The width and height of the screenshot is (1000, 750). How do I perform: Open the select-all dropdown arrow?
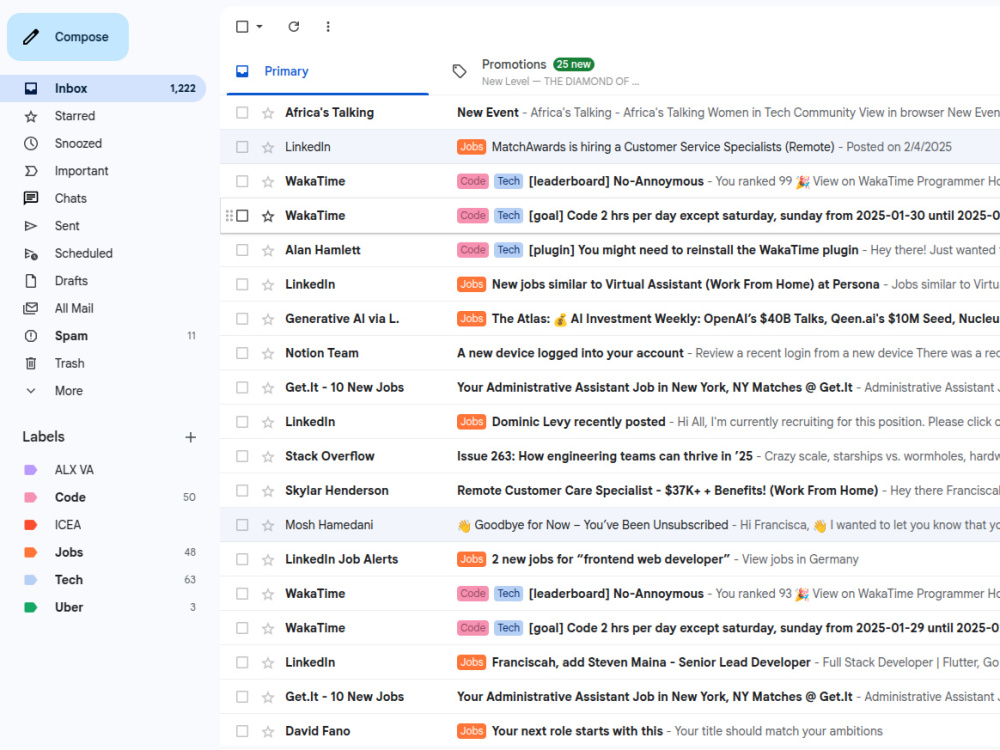[260, 27]
